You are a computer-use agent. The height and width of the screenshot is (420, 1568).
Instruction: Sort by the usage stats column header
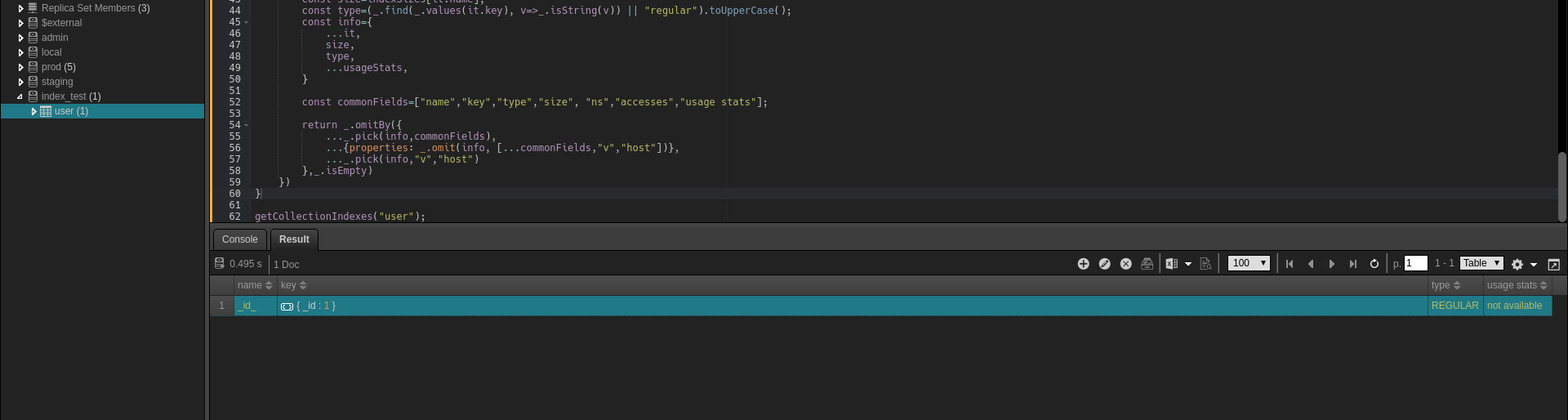1517,285
